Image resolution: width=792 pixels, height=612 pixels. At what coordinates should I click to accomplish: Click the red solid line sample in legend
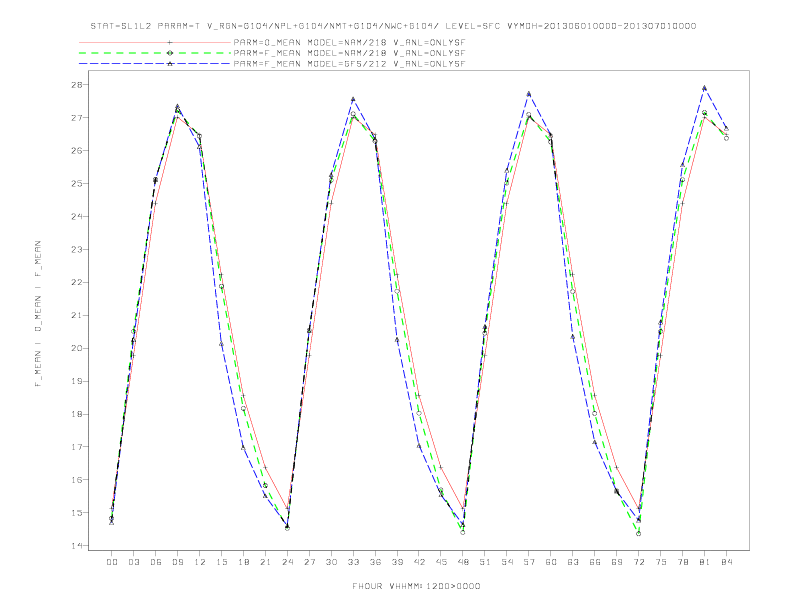[x=155, y=42]
